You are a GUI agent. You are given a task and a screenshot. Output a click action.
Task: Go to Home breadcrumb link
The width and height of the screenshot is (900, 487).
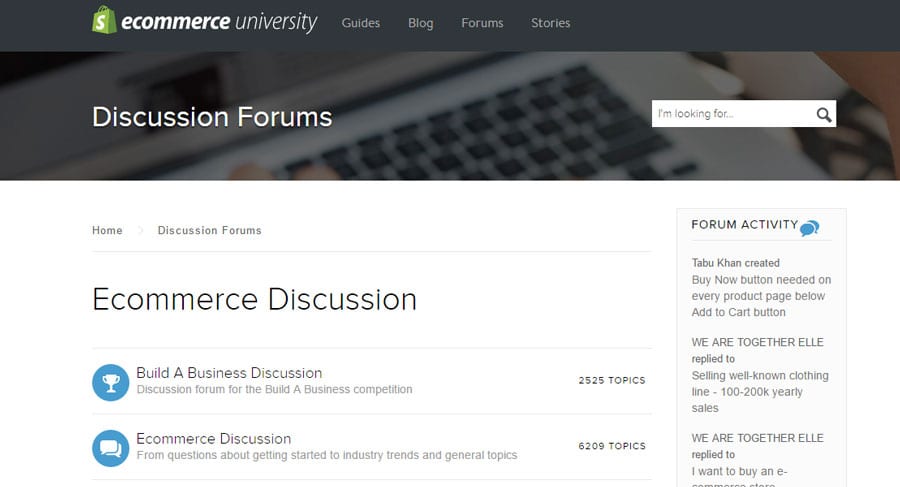click(x=107, y=230)
